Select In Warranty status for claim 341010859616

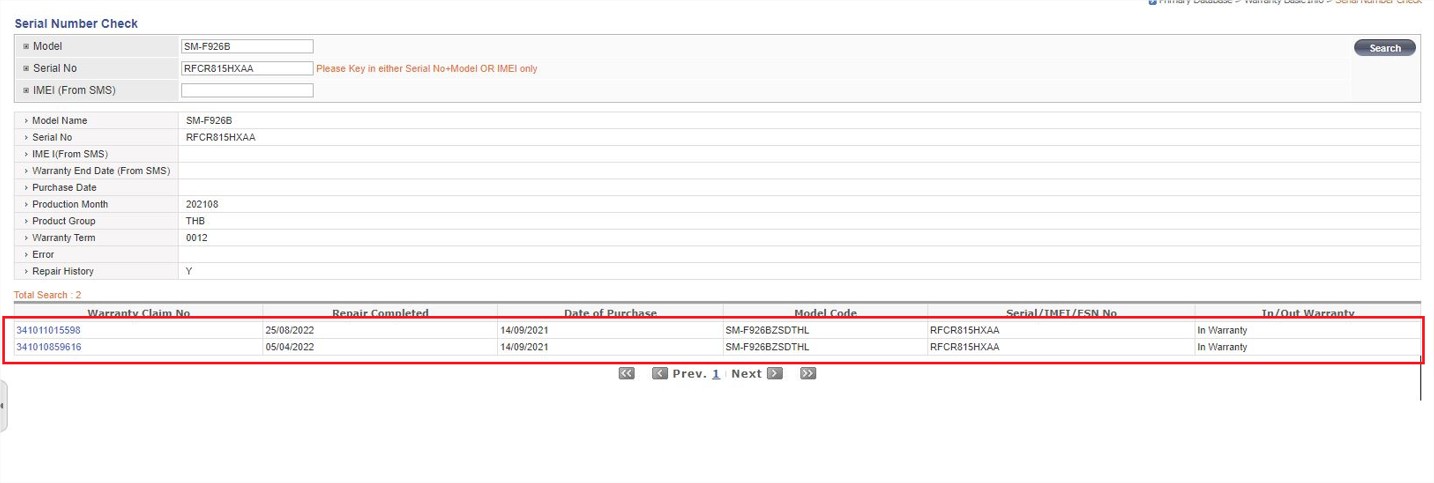coord(1222,347)
